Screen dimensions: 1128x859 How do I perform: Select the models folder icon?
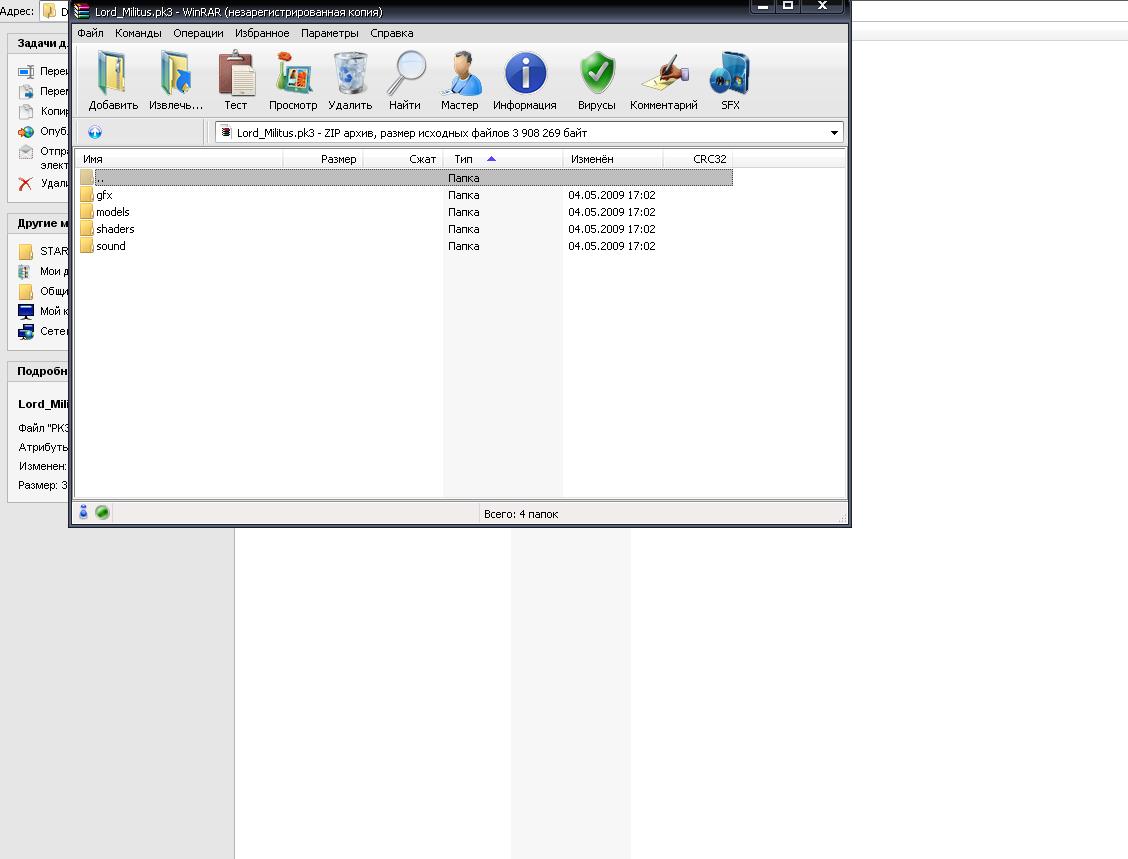87,212
